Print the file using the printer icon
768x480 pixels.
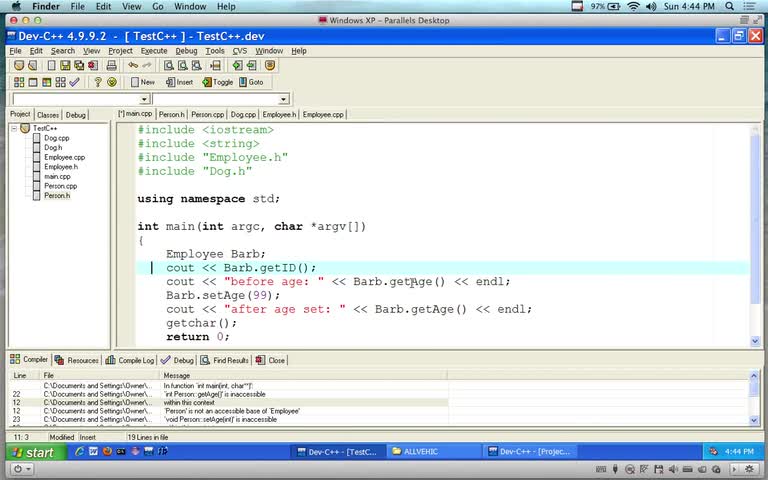pos(112,65)
